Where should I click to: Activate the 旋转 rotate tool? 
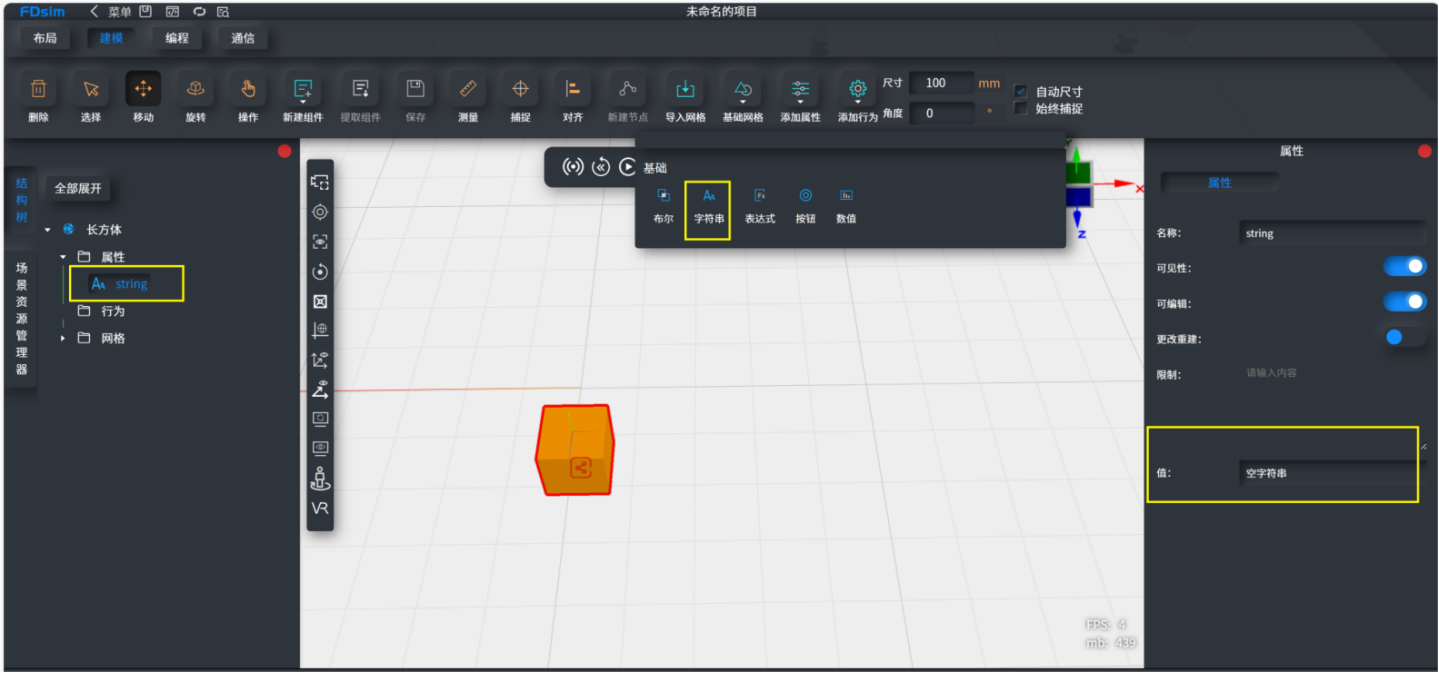[x=196, y=89]
